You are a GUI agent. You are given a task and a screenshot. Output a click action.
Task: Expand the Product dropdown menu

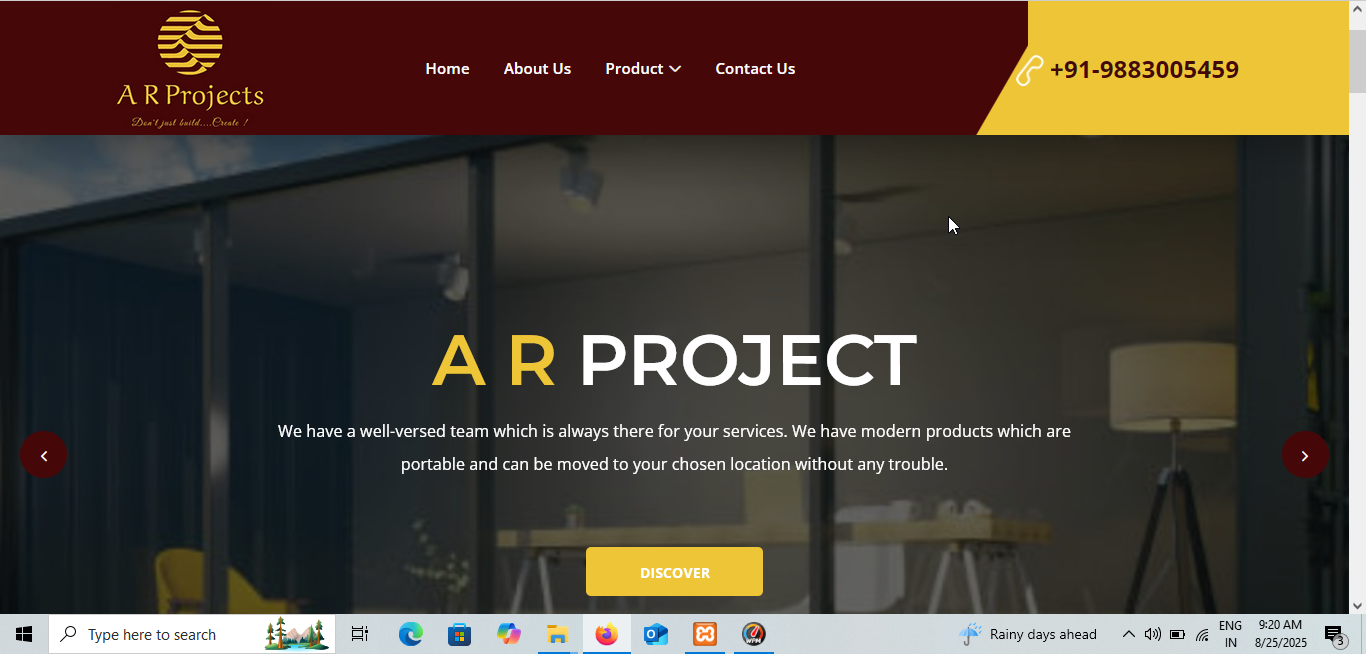tap(643, 68)
